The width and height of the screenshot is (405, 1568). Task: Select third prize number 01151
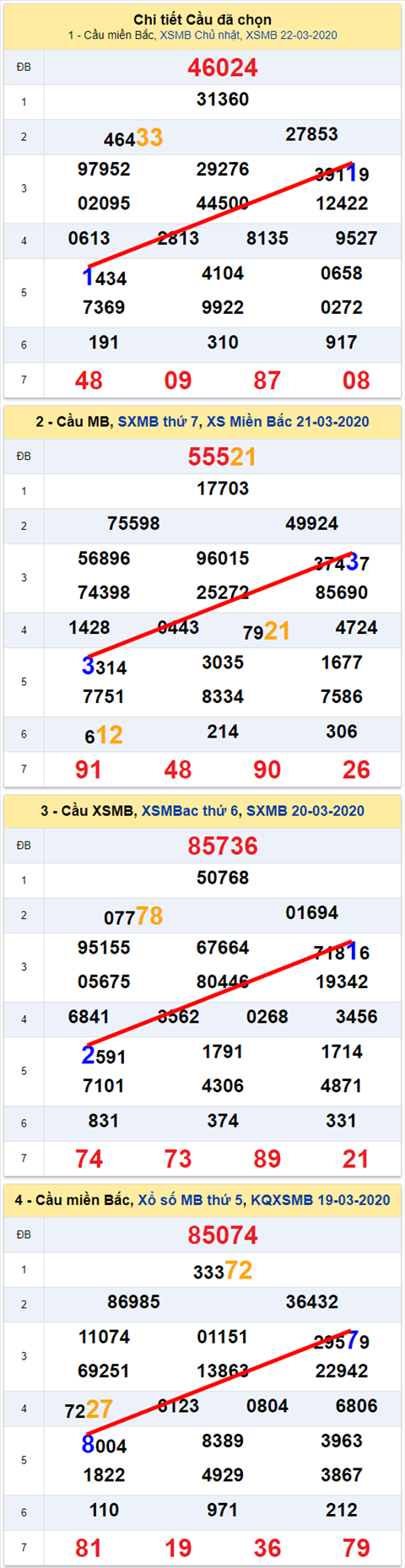coord(223,1336)
